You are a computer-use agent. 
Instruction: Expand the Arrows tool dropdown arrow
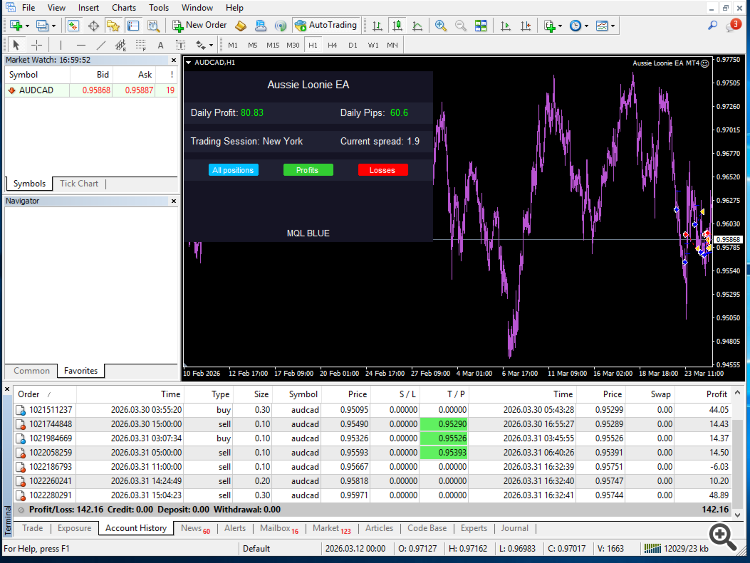[211, 45]
